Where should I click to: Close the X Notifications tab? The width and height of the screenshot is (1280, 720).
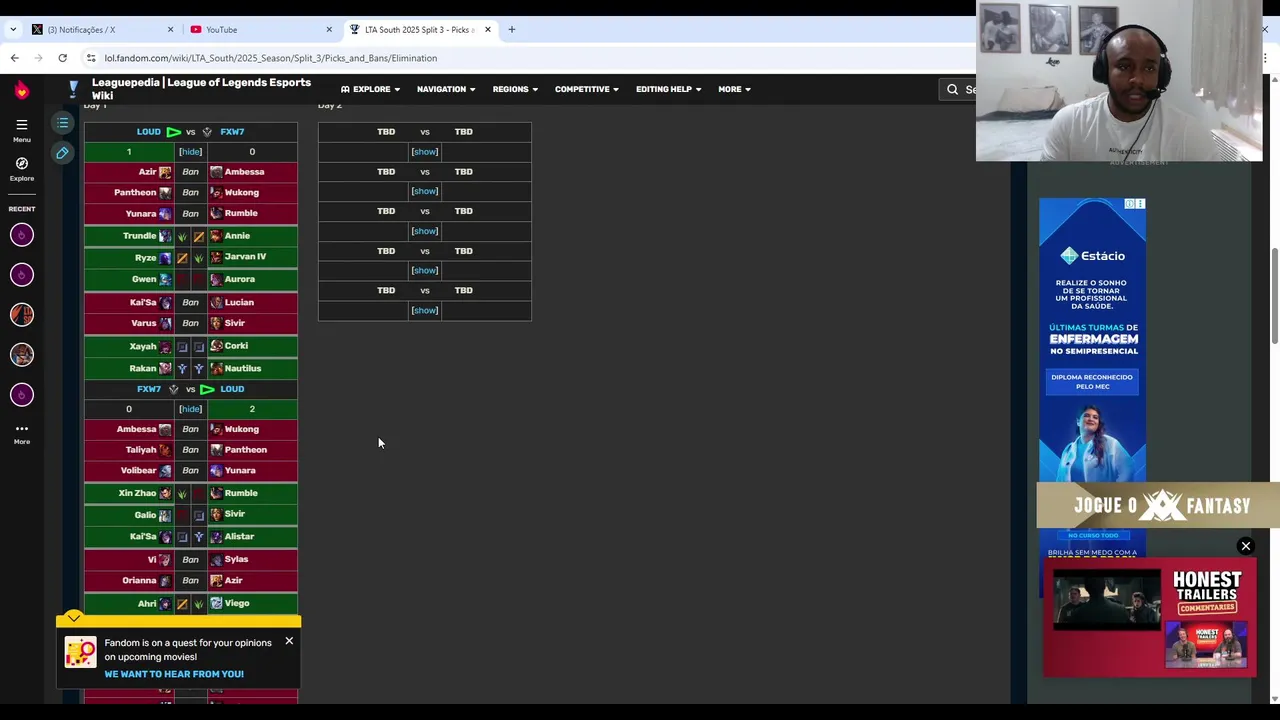pos(170,29)
